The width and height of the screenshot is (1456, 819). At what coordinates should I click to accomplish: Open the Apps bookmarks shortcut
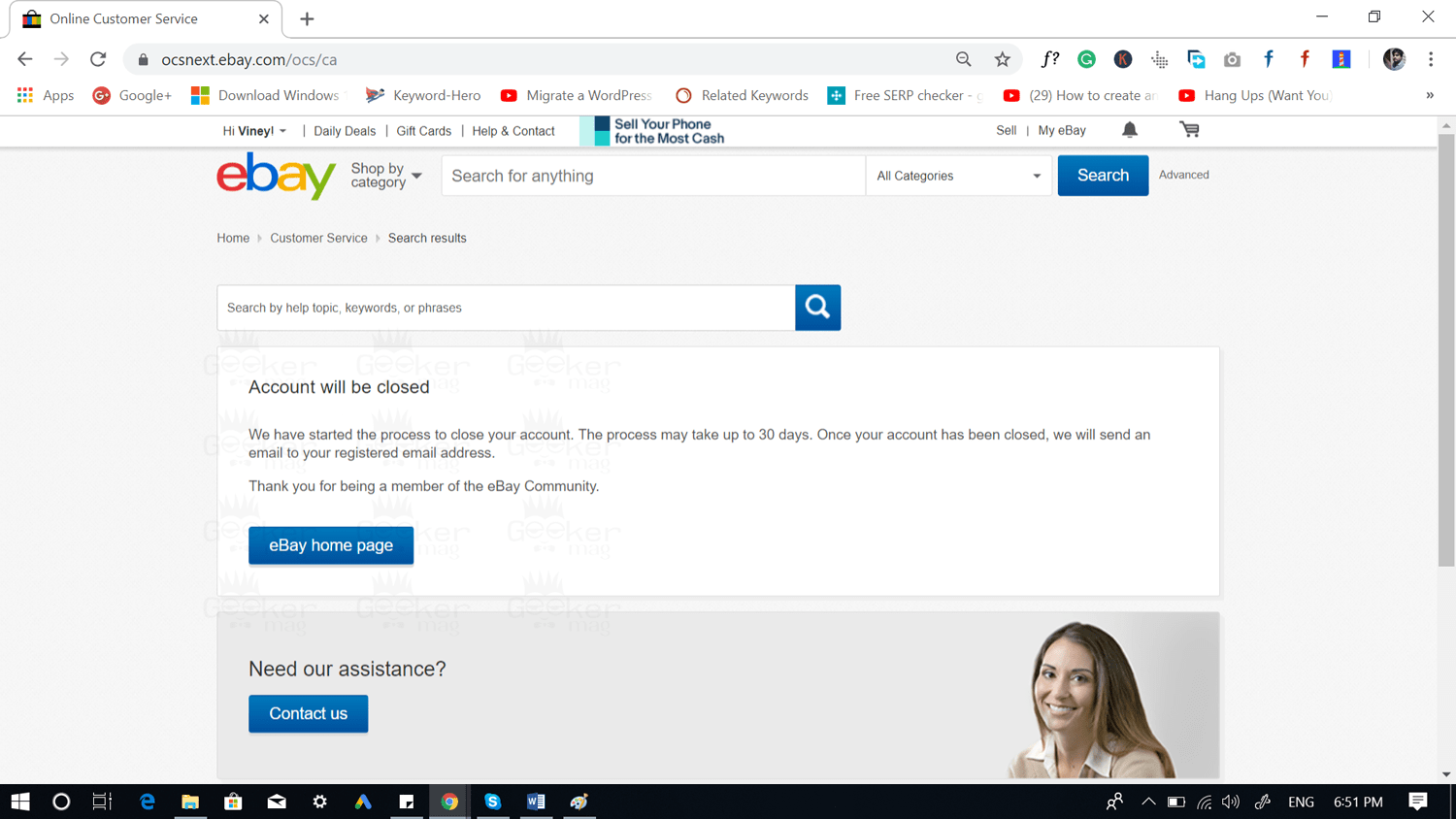[x=46, y=95]
